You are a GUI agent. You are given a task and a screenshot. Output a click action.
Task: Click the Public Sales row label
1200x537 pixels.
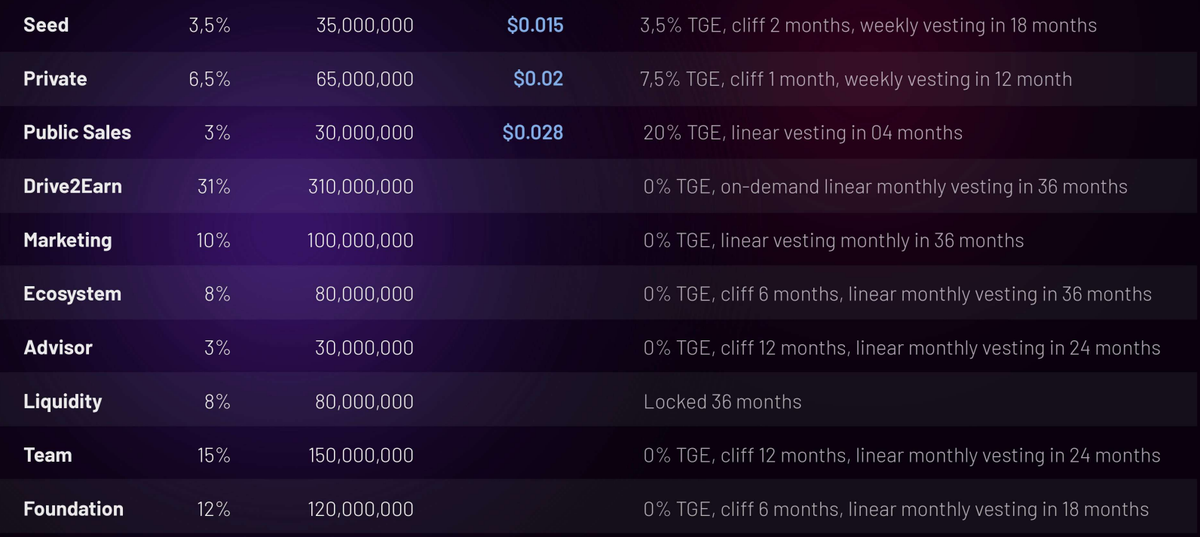(77, 132)
